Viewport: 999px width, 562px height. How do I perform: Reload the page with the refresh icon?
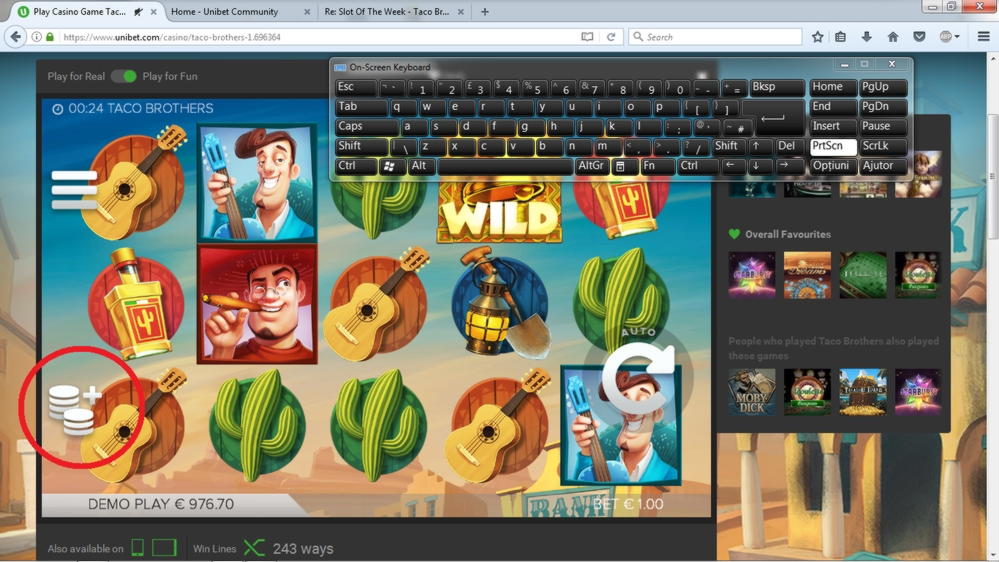click(610, 37)
